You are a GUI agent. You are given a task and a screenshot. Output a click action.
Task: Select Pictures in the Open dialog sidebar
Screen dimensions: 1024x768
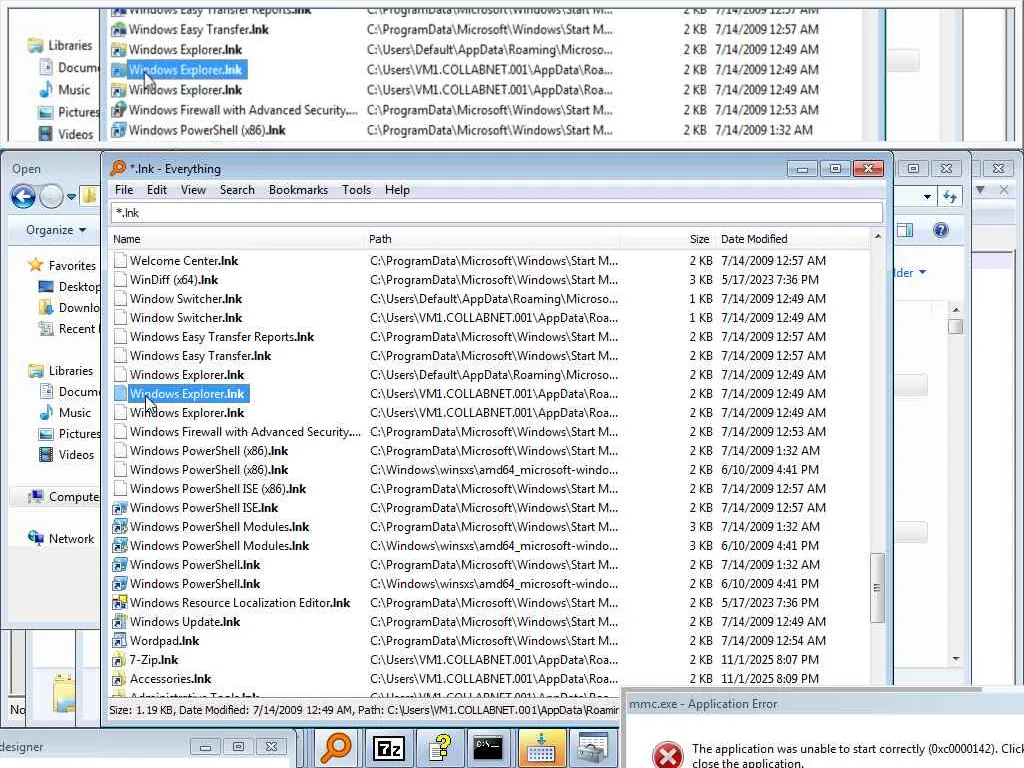pos(69,434)
